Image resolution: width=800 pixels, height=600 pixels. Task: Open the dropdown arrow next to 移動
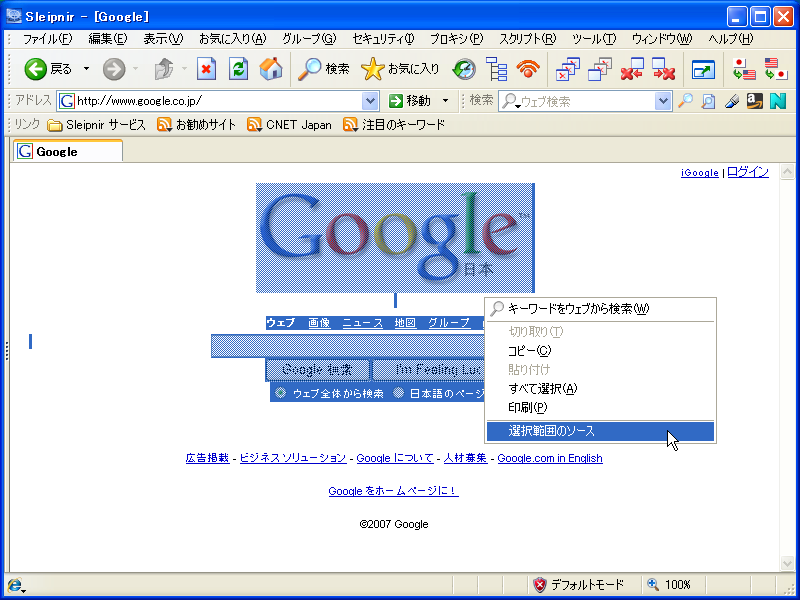click(x=445, y=101)
